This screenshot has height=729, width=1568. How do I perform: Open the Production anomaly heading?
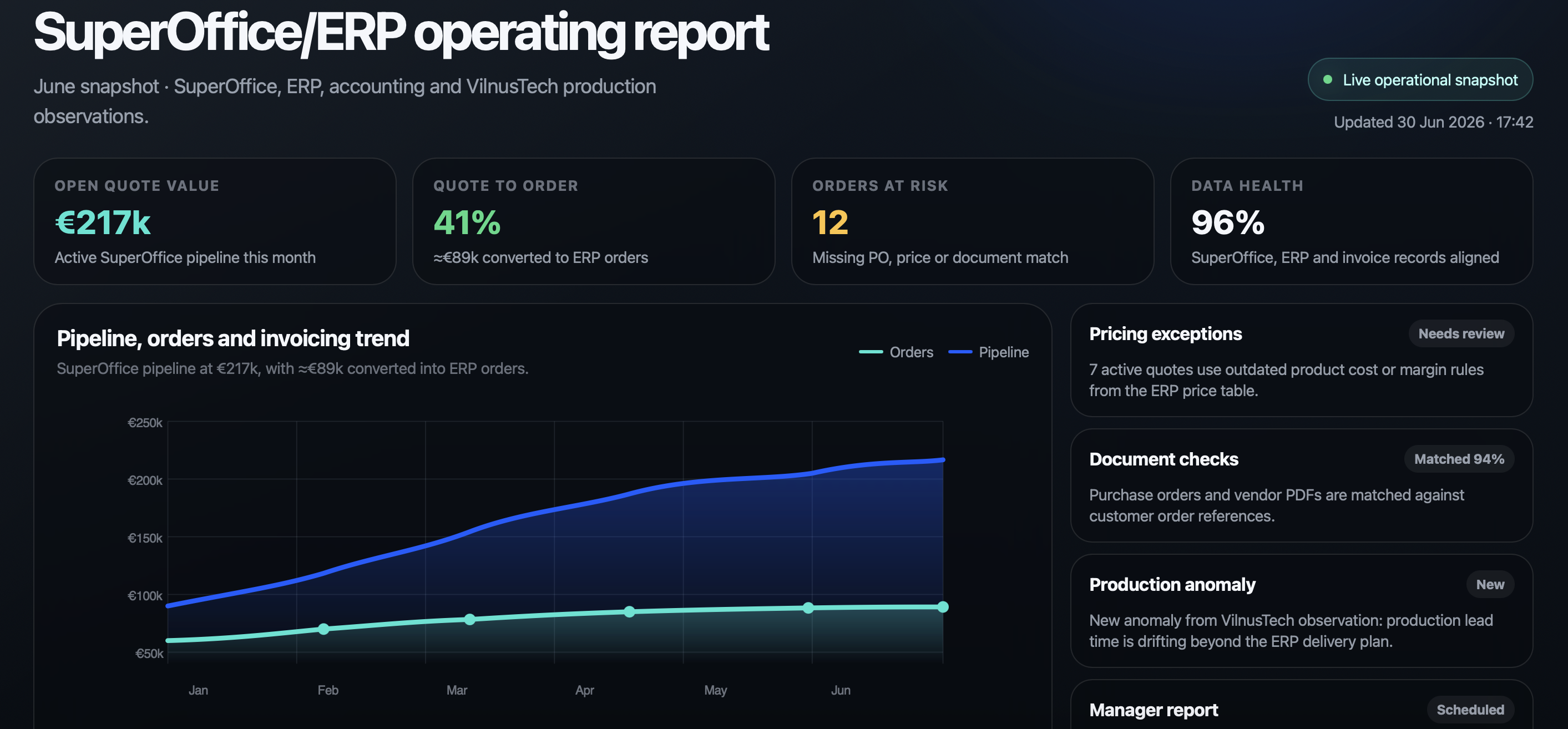click(x=1172, y=584)
